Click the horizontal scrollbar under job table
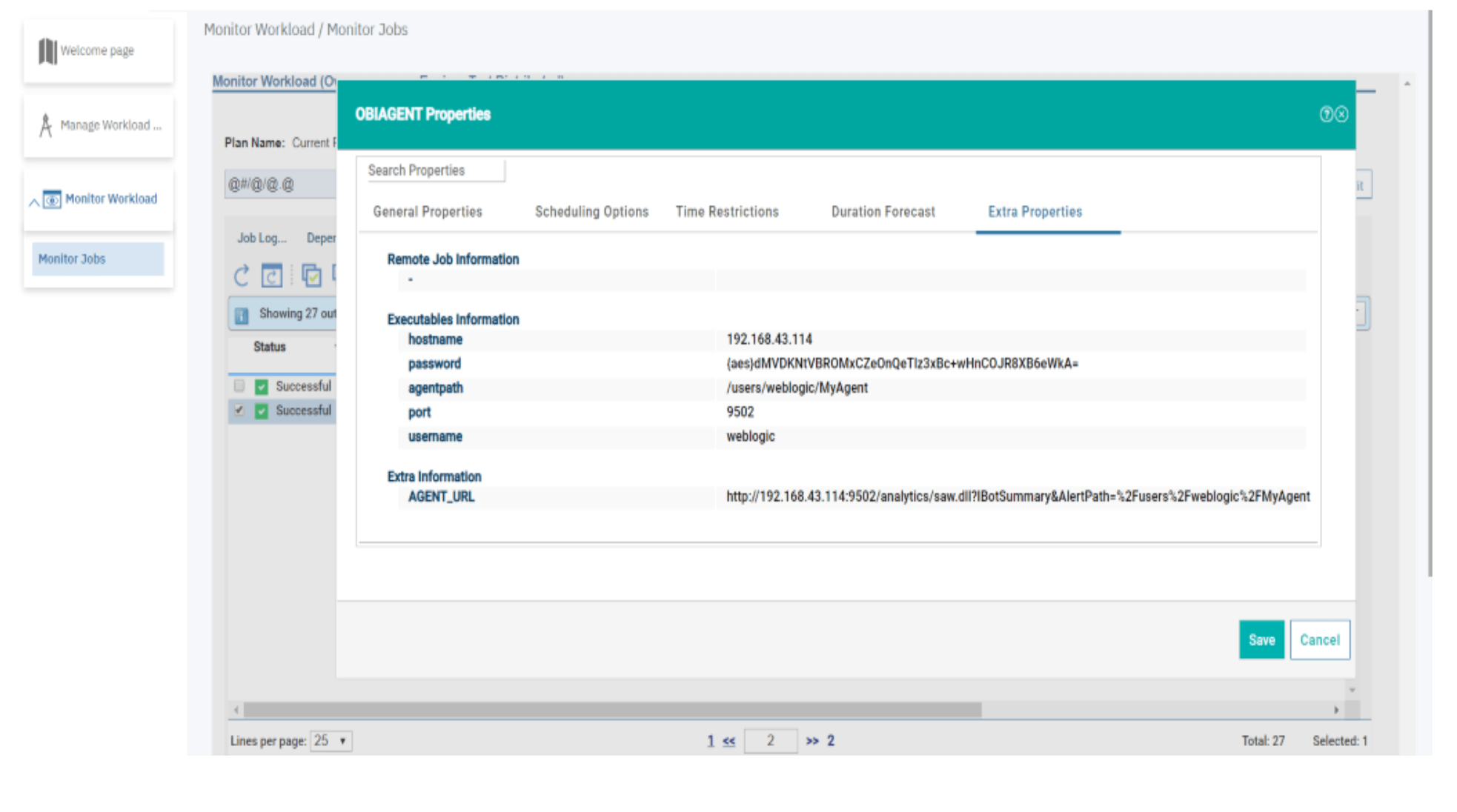 [612, 710]
